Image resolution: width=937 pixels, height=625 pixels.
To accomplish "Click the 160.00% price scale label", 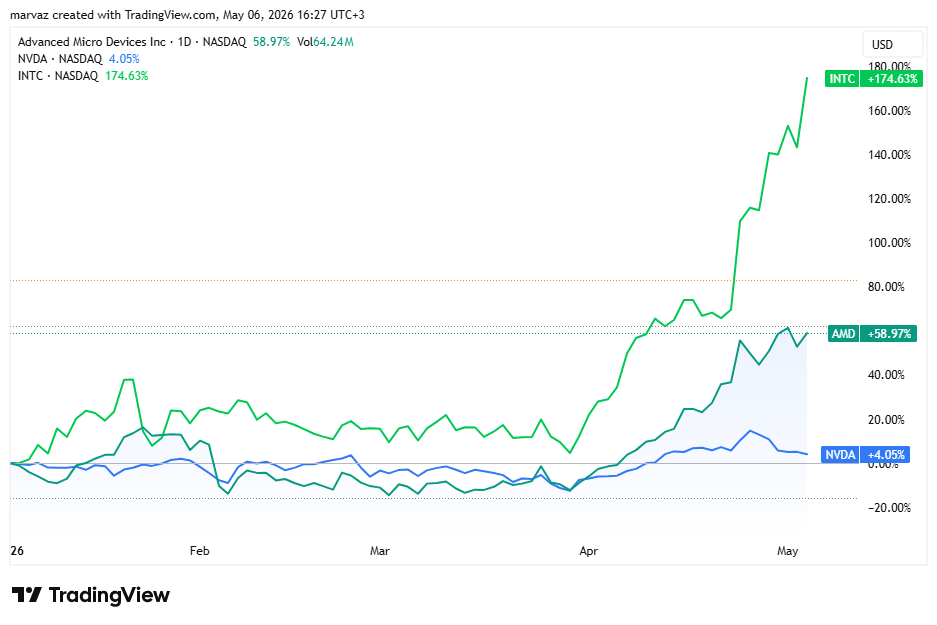I will click(889, 111).
